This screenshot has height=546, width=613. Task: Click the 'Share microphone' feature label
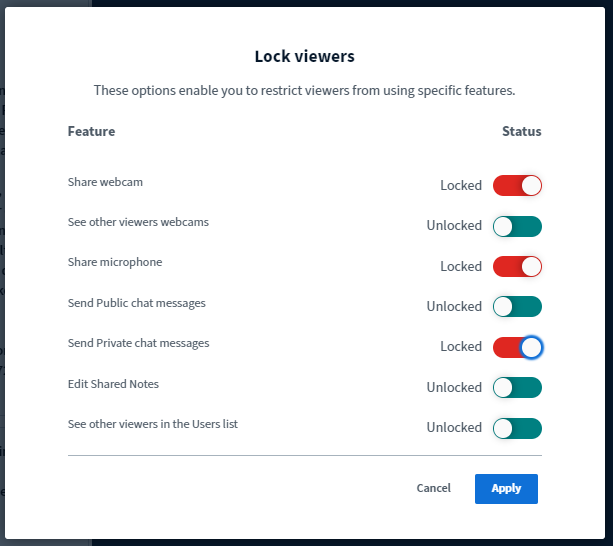[x=114, y=262]
